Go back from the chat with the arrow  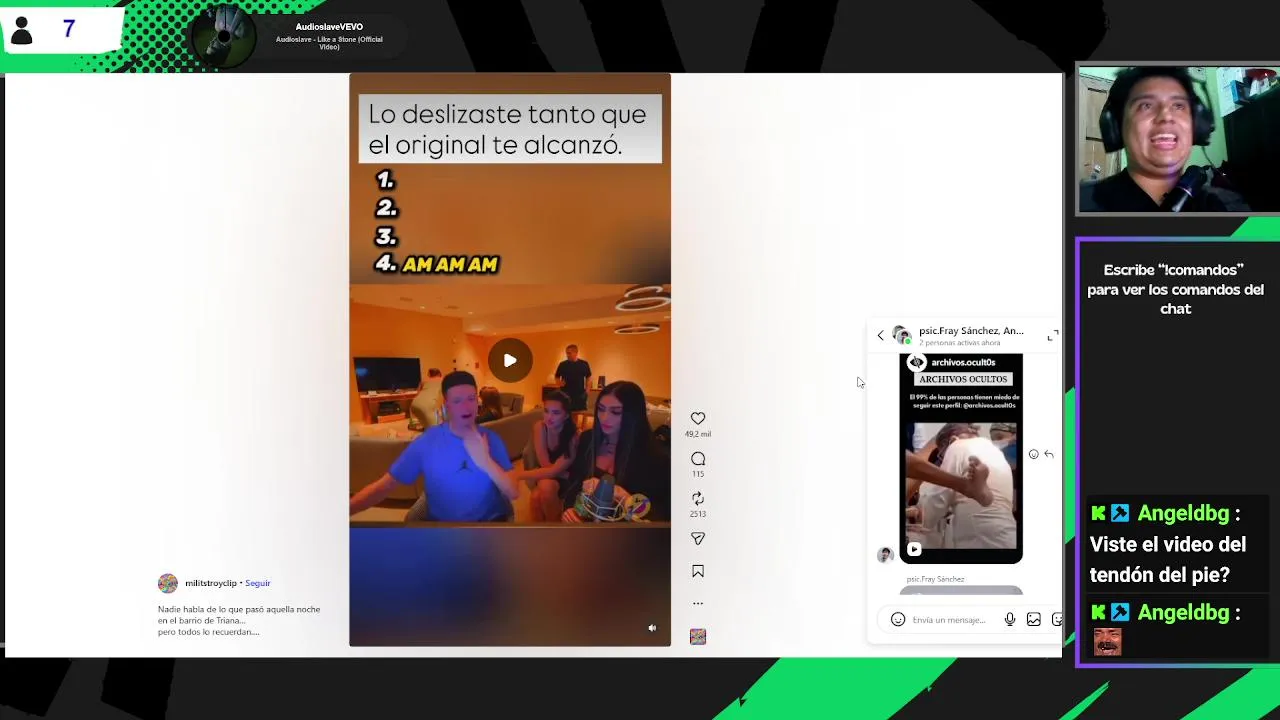coord(881,335)
